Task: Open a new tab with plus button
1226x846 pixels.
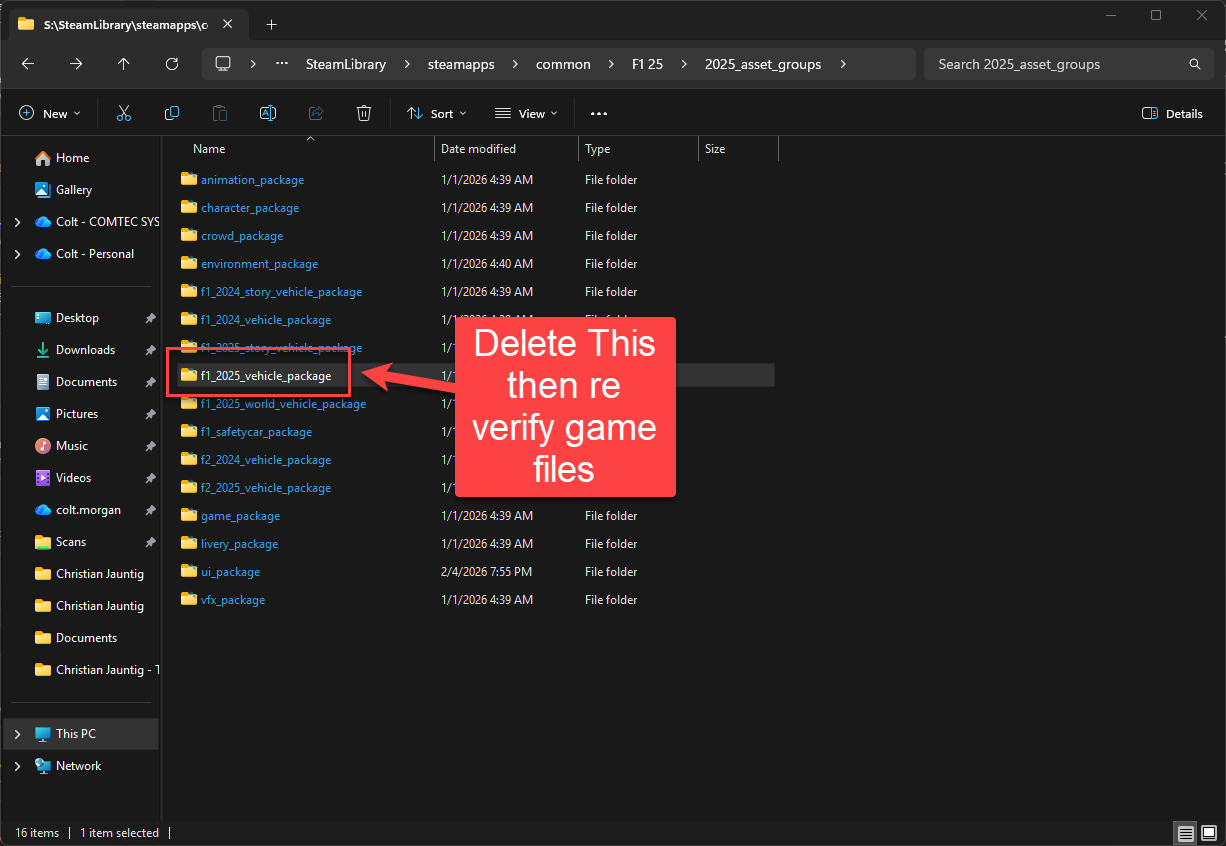Action: coord(271,24)
